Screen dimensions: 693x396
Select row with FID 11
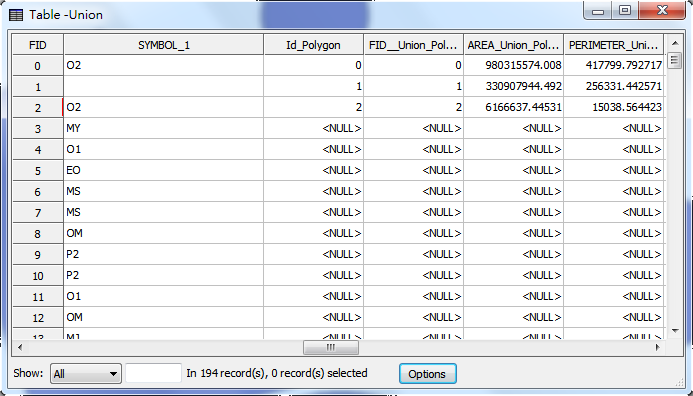(38, 297)
